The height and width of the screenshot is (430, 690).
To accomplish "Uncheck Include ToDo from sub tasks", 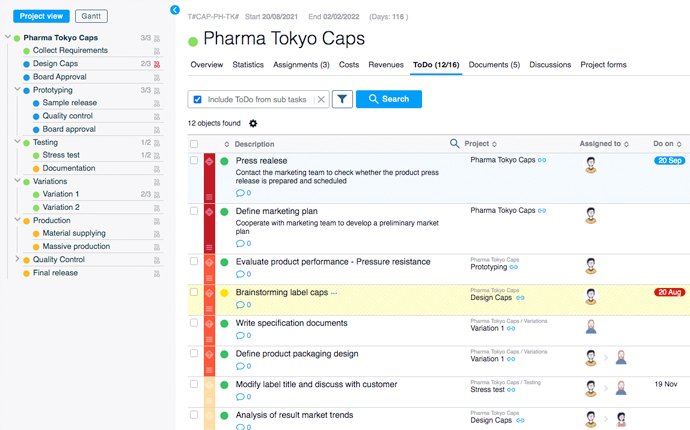I will click(x=198, y=100).
